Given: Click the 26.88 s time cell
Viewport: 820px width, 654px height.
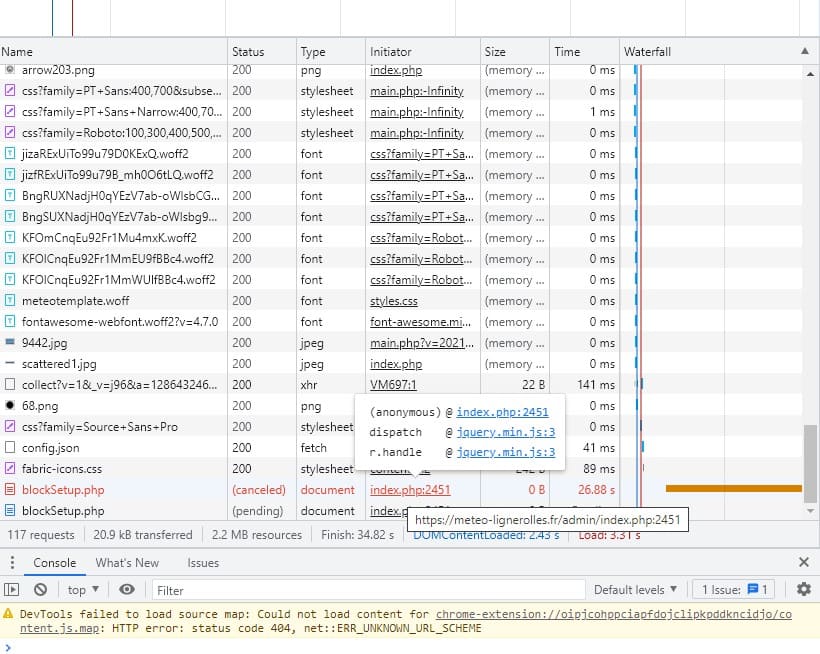Looking at the screenshot, I should (x=596, y=490).
